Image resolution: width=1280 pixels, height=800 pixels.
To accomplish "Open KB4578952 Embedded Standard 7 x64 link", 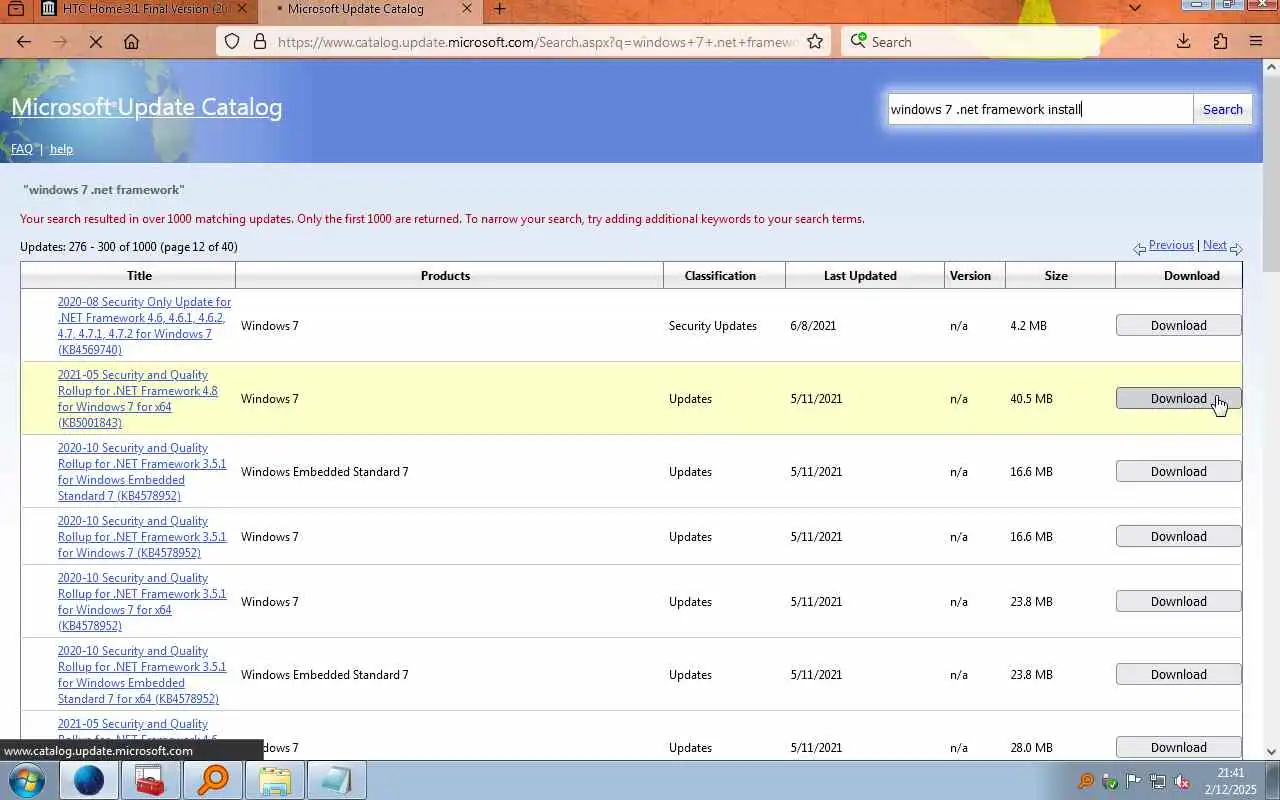I will [142, 675].
